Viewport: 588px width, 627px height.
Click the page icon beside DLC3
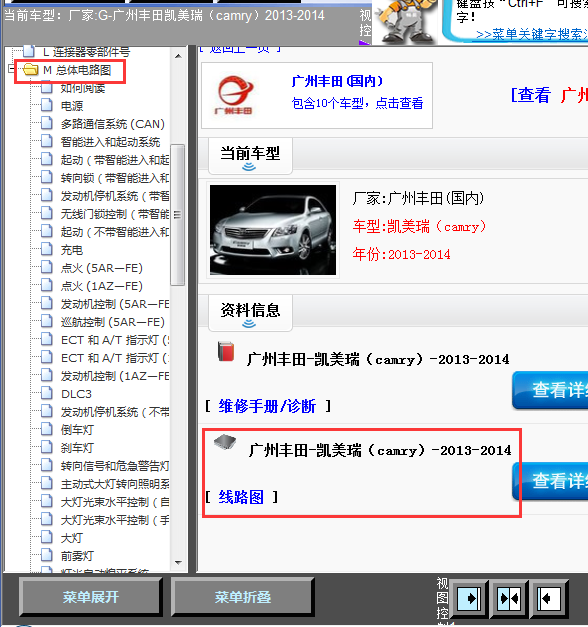click(47, 393)
